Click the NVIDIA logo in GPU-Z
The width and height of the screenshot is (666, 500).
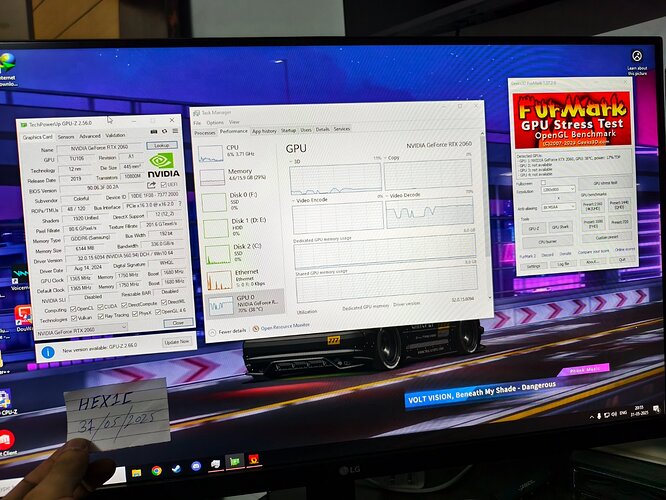coord(163,166)
